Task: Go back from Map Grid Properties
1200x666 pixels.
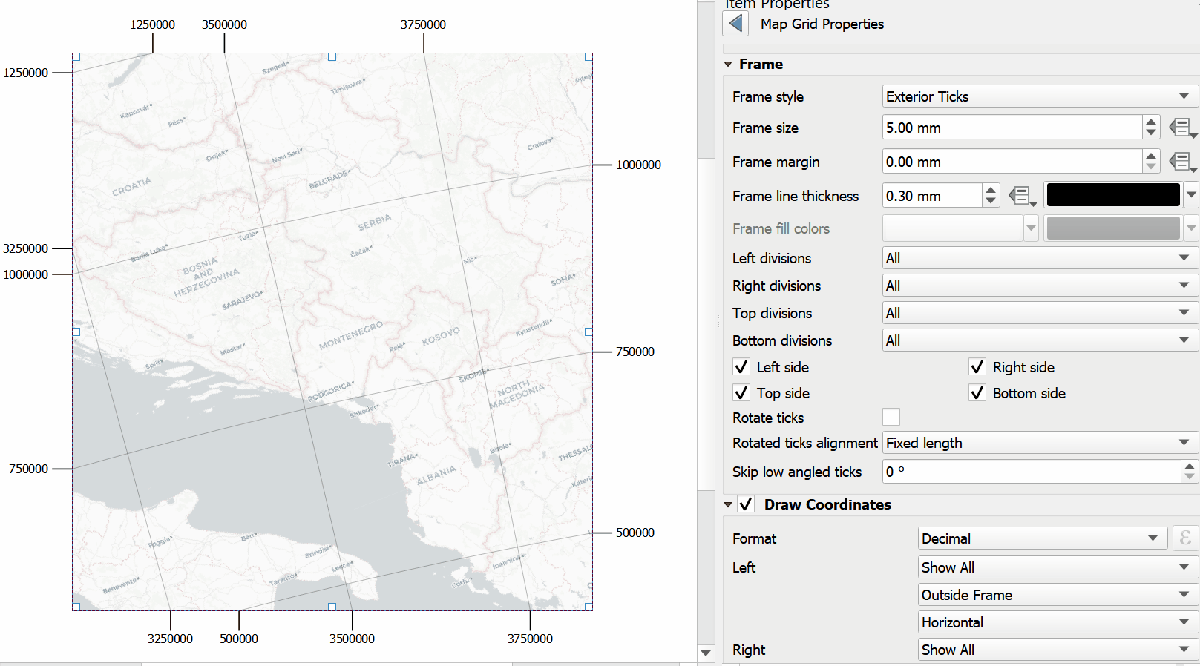Action: (735, 24)
